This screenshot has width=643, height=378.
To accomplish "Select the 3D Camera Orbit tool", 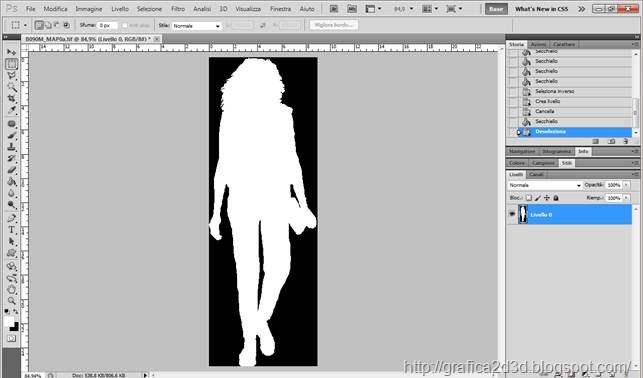I will tap(11, 278).
